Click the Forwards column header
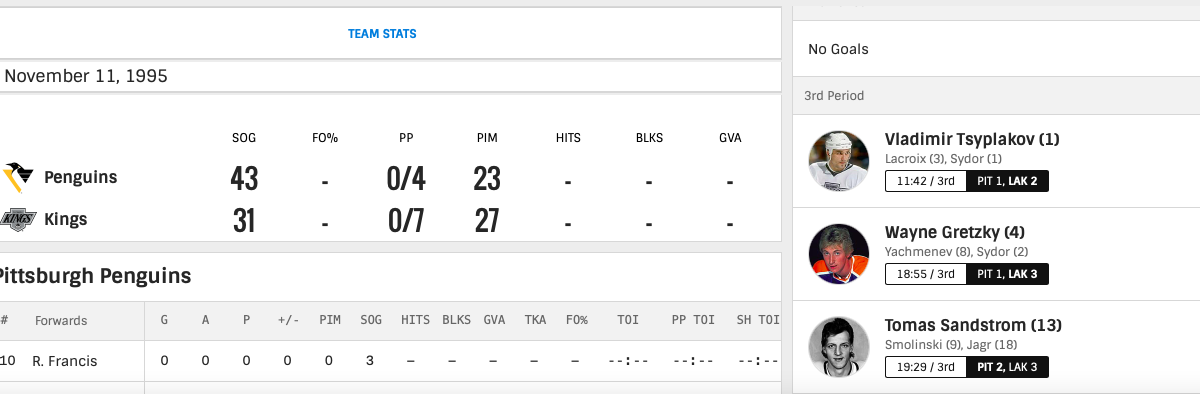Screen dimensions: 1200x394 61,321
